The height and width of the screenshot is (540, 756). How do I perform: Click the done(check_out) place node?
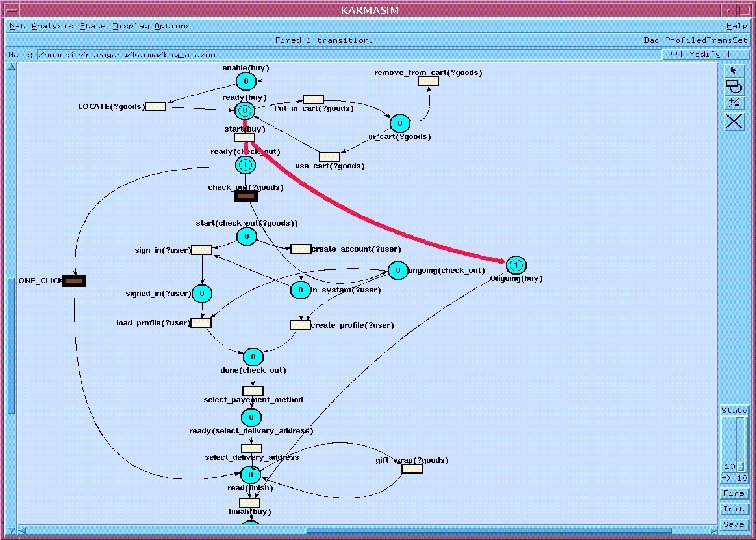(x=253, y=357)
